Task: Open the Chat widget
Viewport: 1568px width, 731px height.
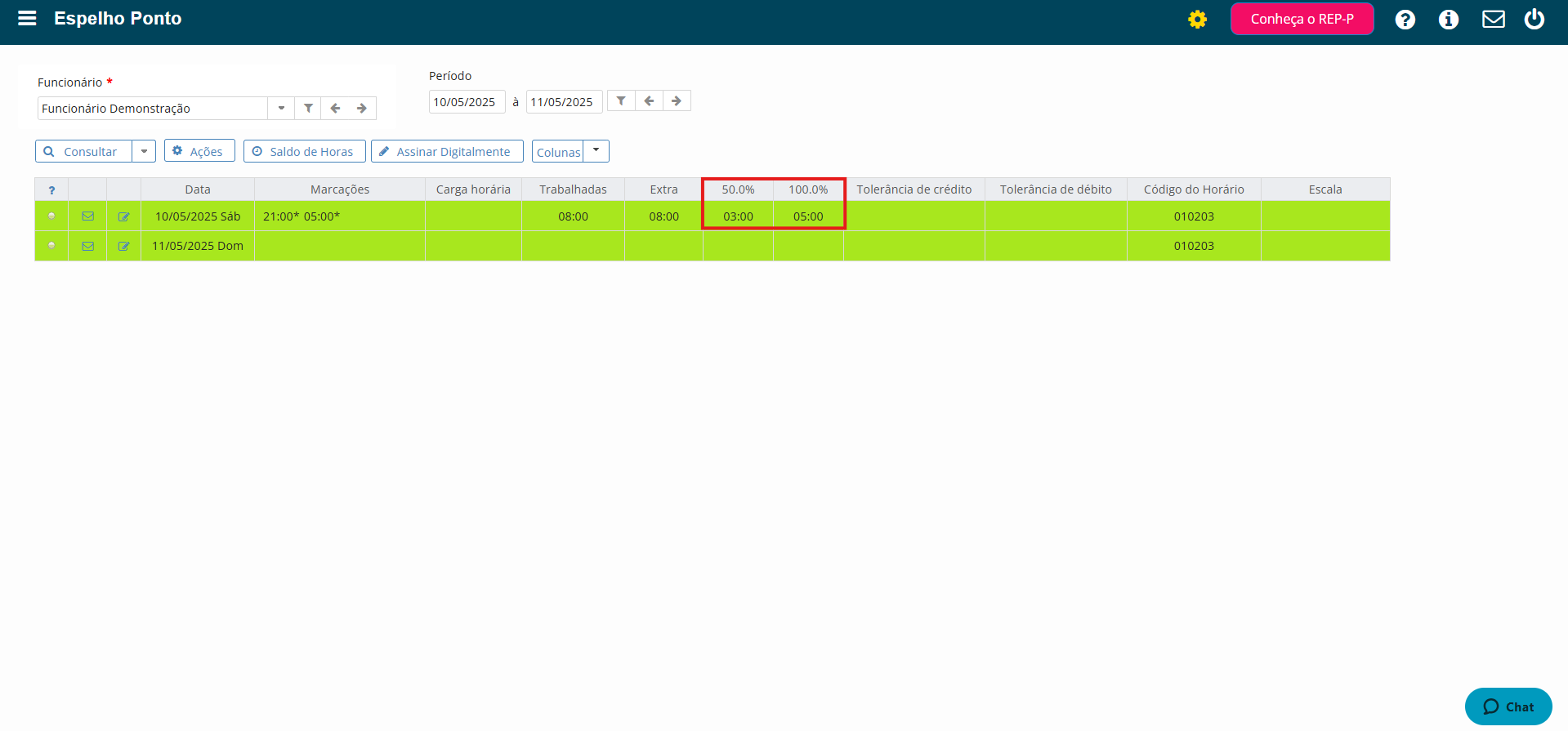Action: (x=1508, y=706)
